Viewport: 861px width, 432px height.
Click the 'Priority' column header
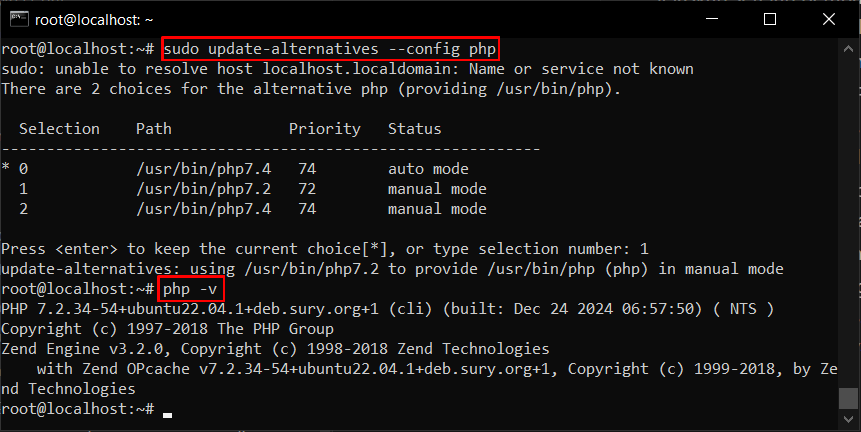pyautogui.click(x=325, y=129)
